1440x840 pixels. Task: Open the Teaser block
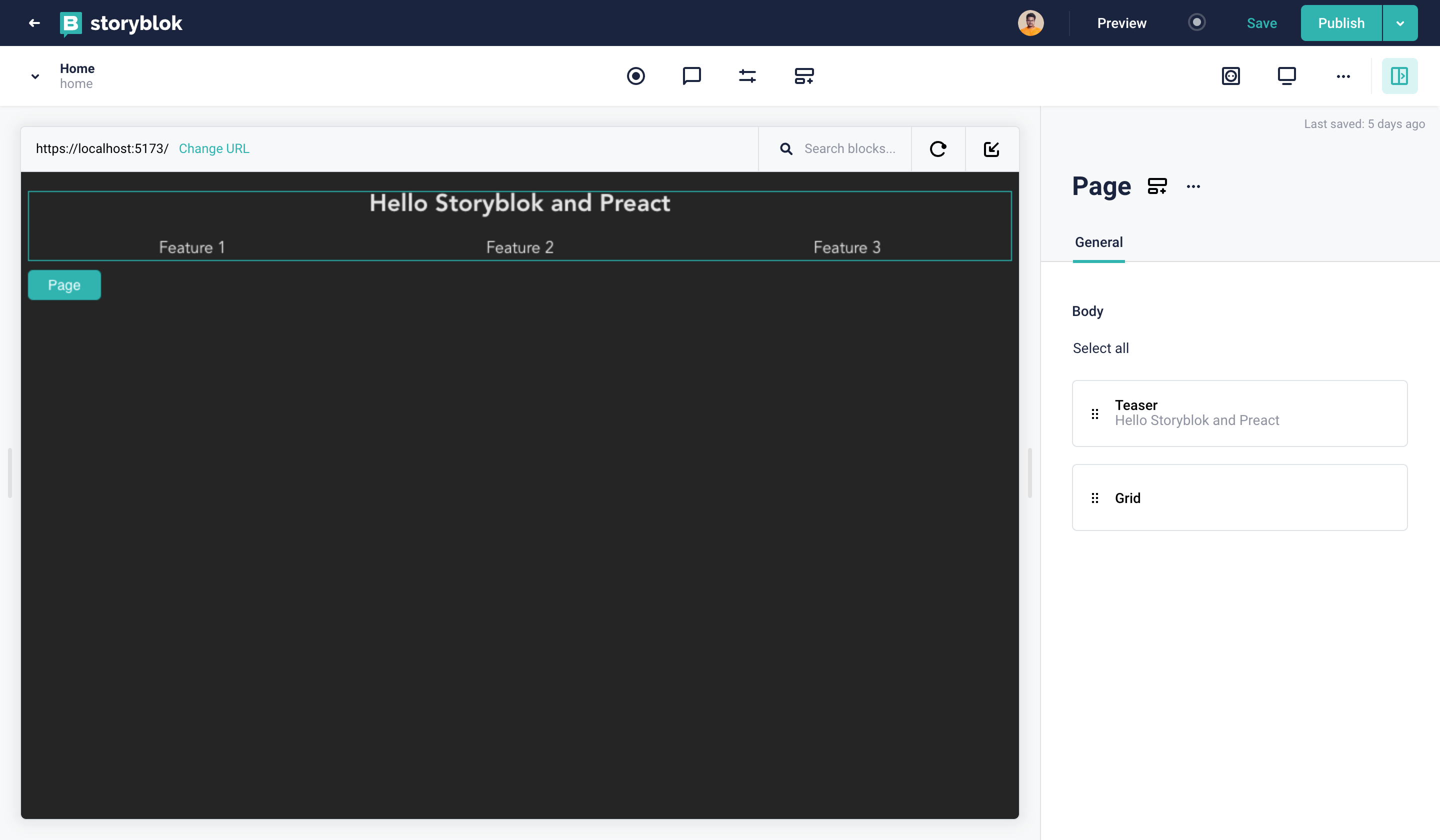click(x=1239, y=413)
